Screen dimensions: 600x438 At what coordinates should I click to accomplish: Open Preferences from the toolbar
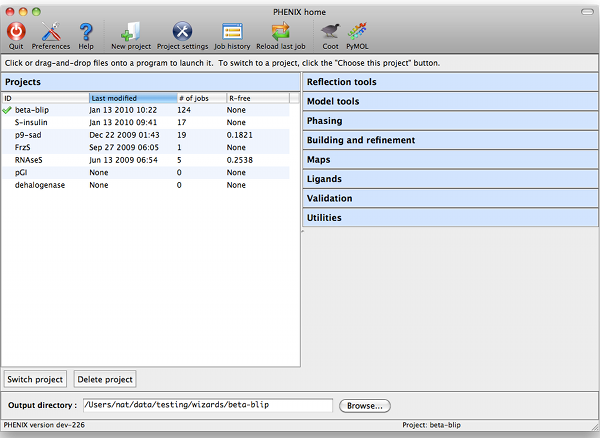click(x=51, y=32)
